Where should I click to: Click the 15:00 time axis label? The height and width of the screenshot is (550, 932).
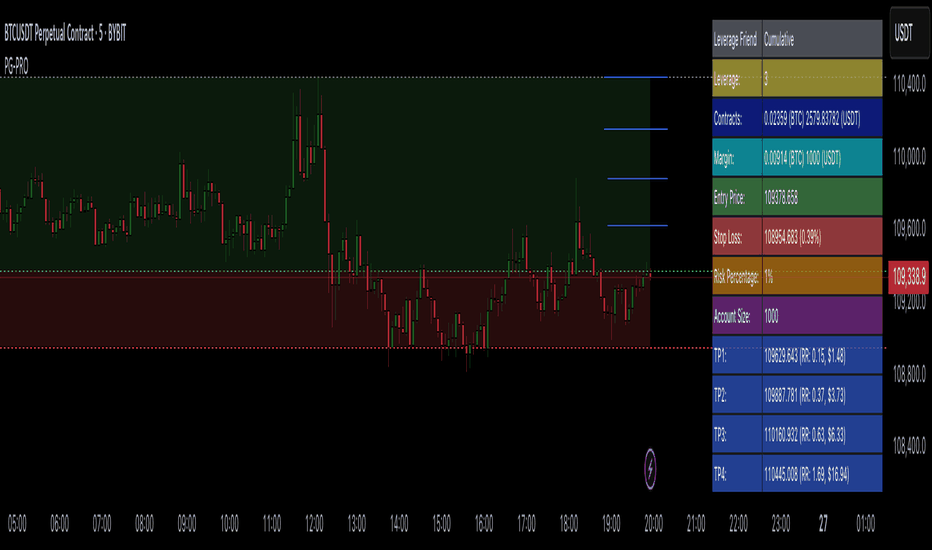pyautogui.click(x=441, y=524)
